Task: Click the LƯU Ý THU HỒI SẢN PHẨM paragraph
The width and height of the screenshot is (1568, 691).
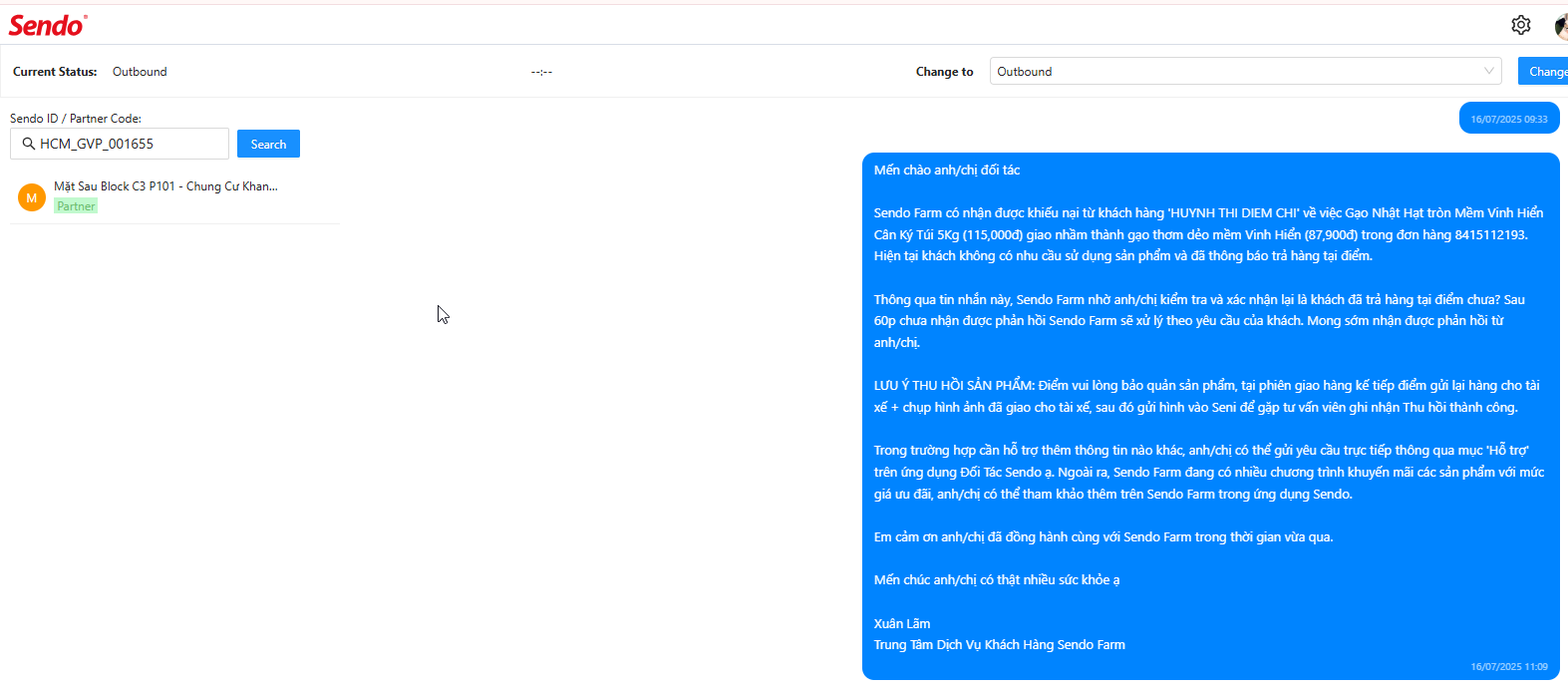Action: tap(1207, 396)
